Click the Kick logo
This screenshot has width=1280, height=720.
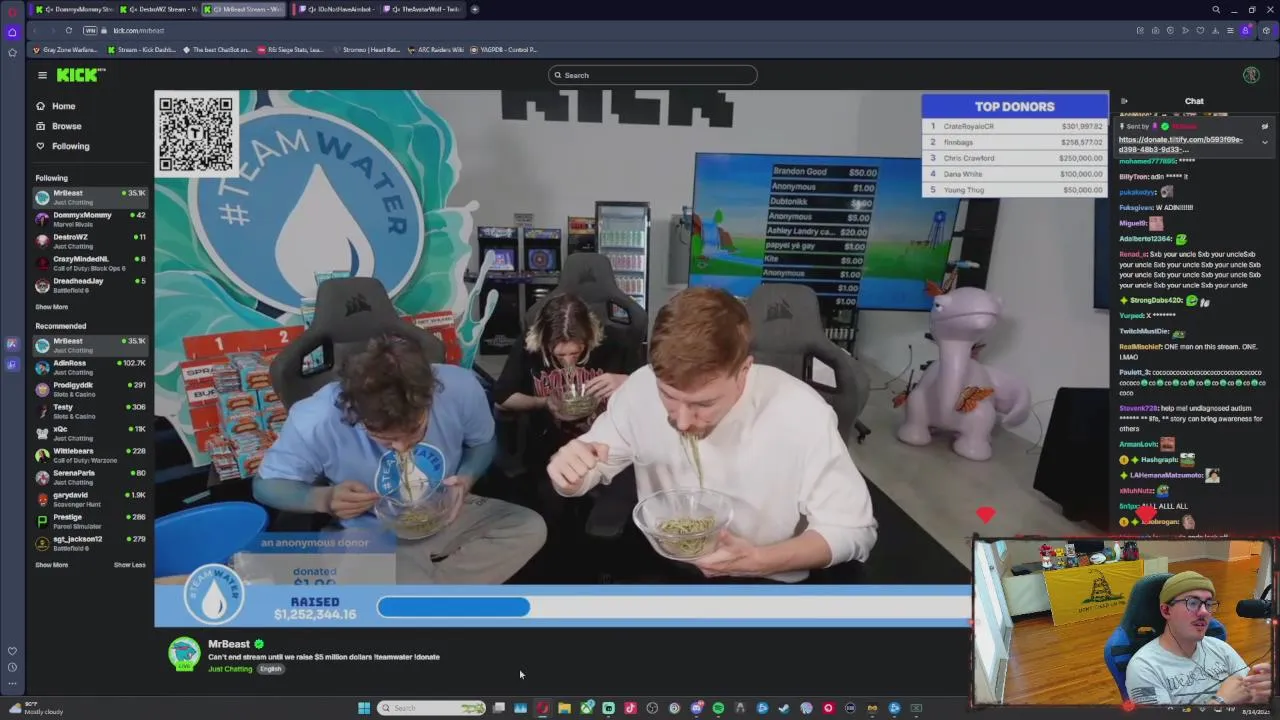[80, 75]
